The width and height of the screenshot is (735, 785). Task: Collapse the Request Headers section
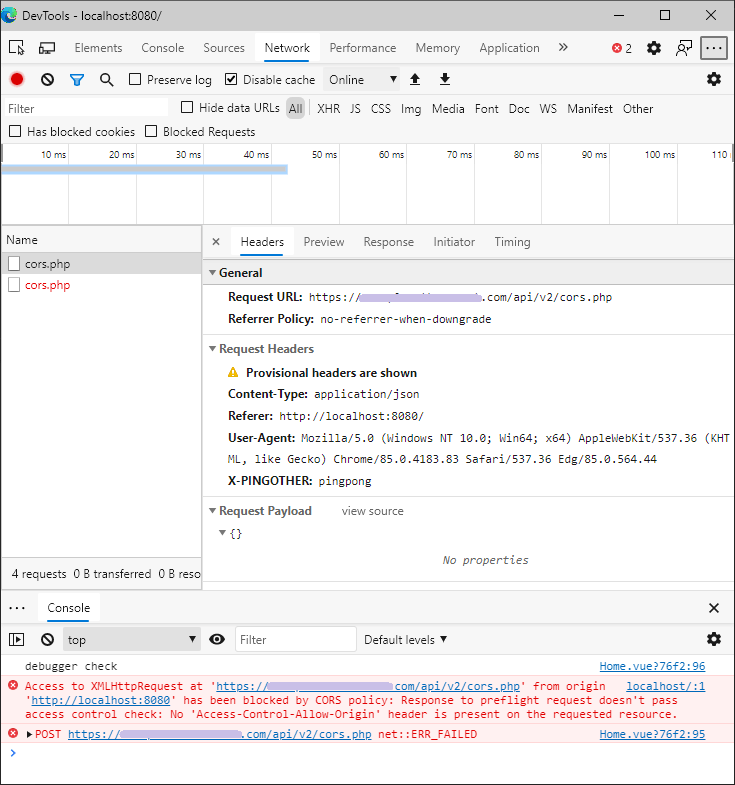tap(212, 348)
